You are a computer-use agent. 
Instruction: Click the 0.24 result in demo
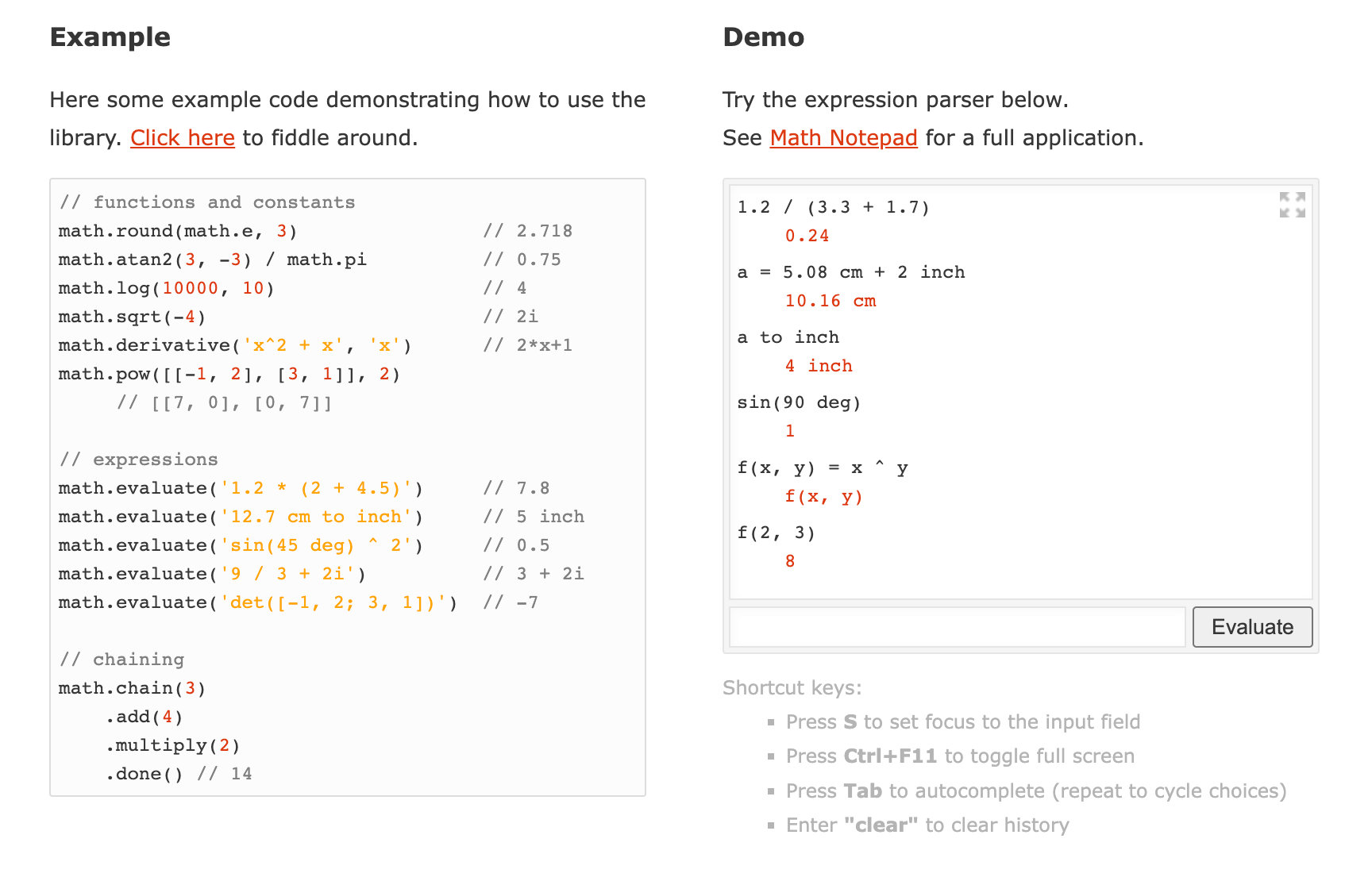point(807,236)
